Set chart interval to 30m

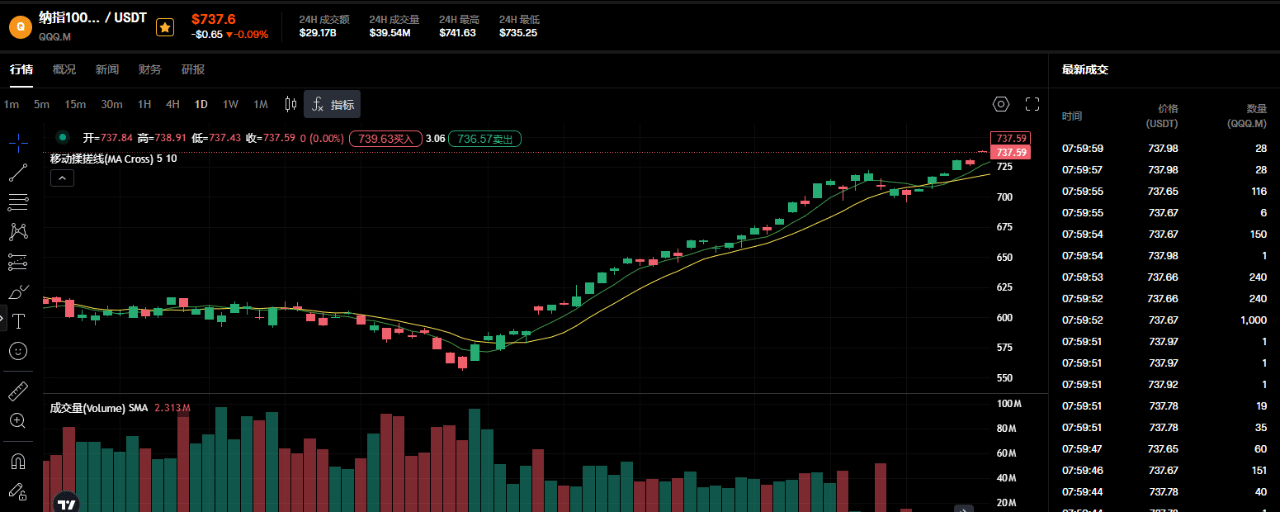(x=112, y=104)
